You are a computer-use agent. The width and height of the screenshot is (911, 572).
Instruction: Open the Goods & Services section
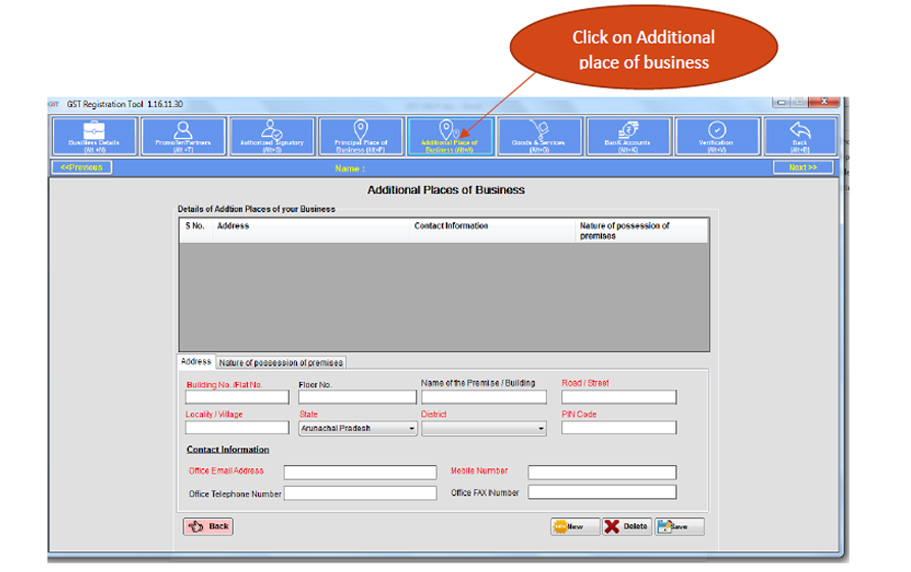point(538,137)
